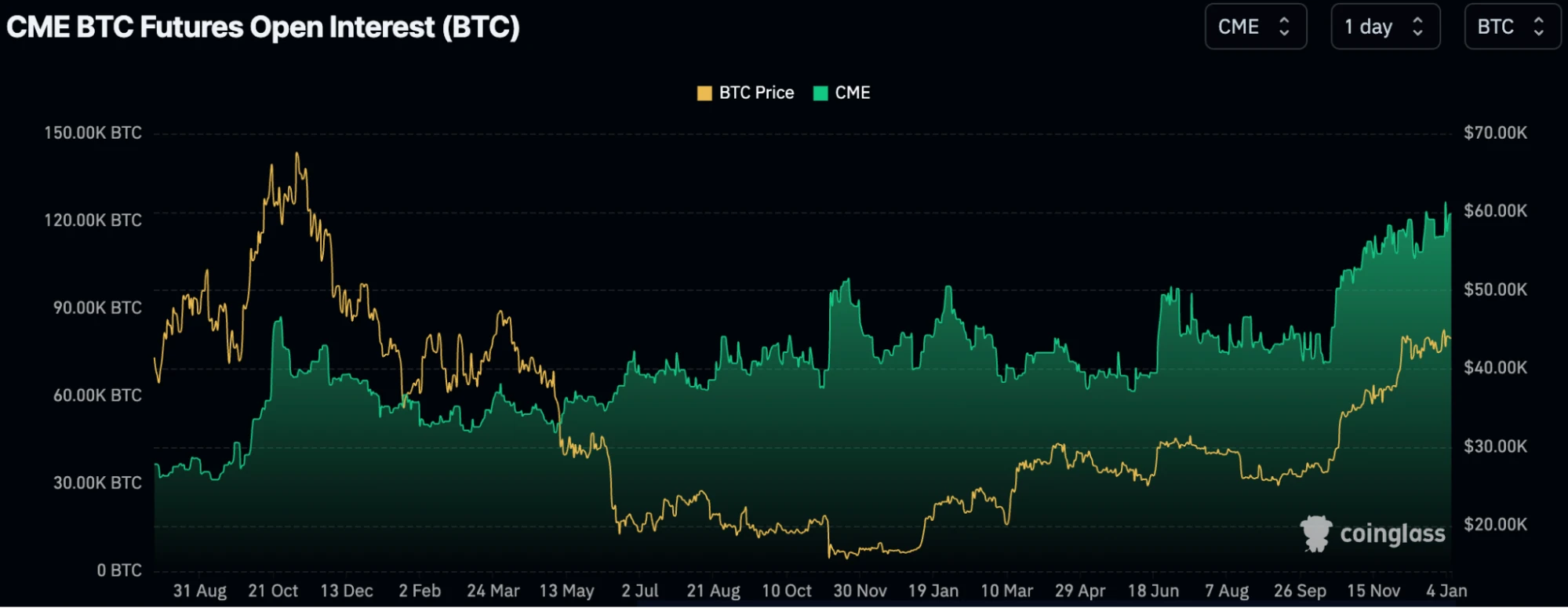The image size is (1568, 608).
Task: Click the 2 Jul date label
Action: (640, 591)
